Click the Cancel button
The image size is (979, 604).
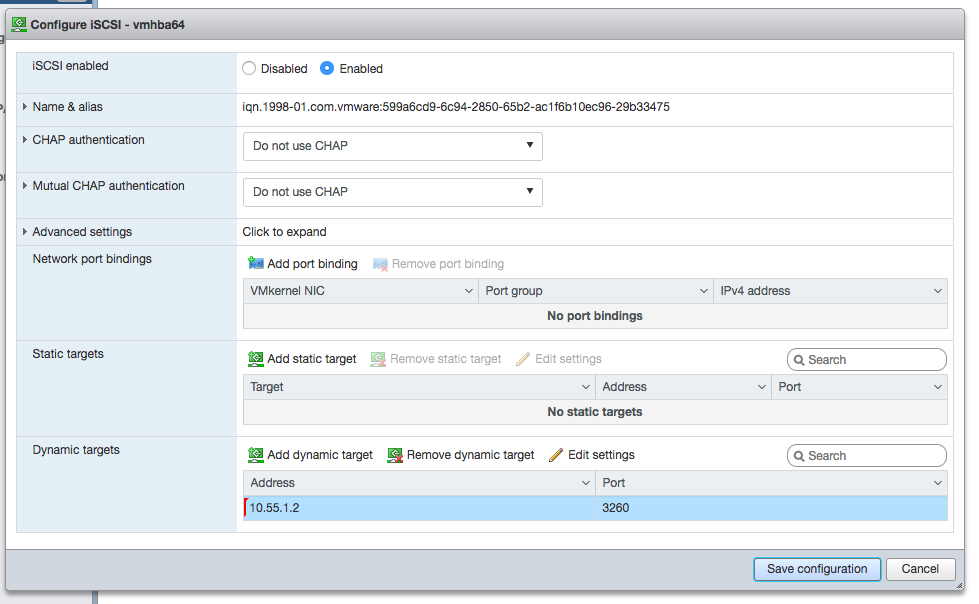click(x=920, y=569)
